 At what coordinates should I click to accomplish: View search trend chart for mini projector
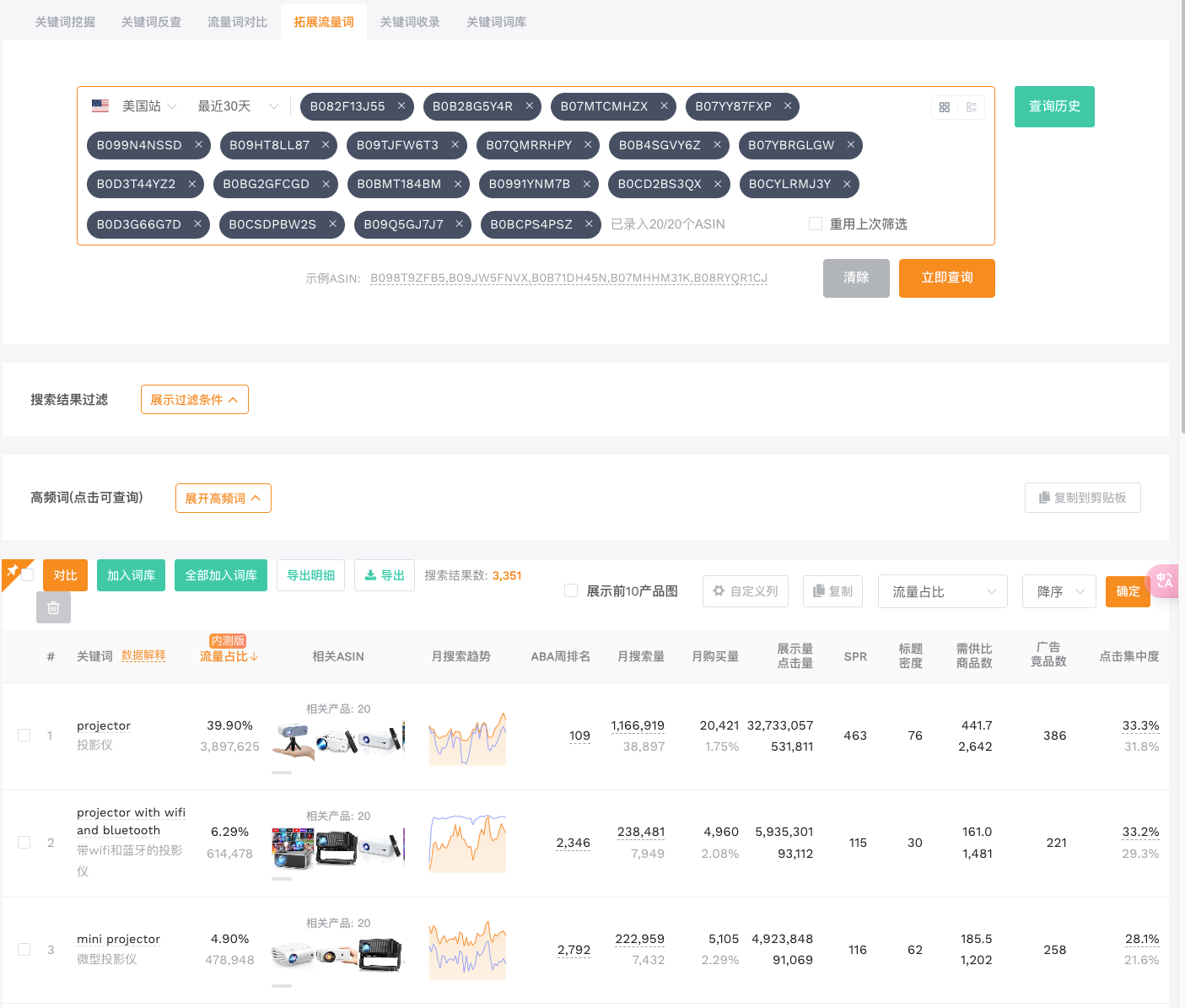pyautogui.click(x=467, y=950)
